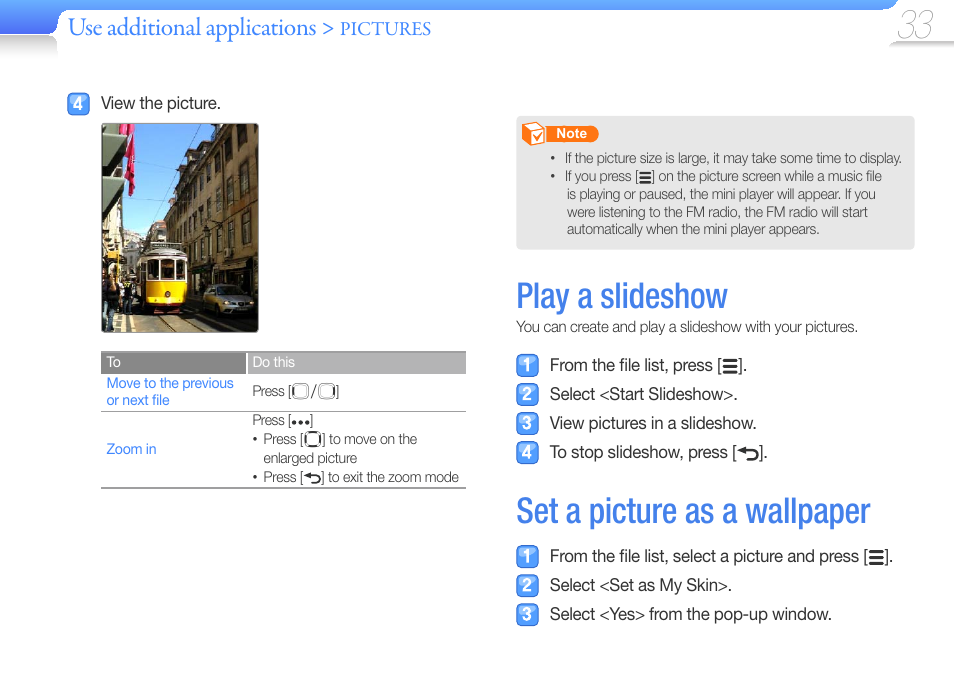The width and height of the screenshot is (954, 674).
Task: Click the 'To' table column header
Action: click(x=173, y=362)
